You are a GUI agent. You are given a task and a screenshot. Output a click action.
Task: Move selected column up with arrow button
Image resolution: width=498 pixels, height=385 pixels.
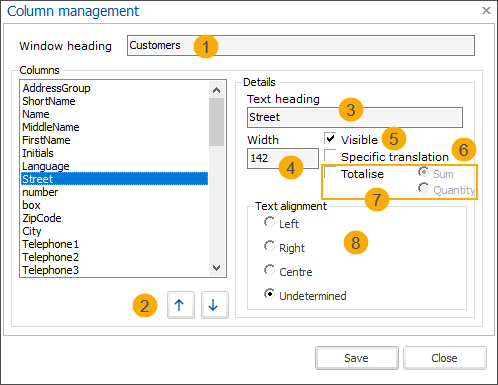181,305
